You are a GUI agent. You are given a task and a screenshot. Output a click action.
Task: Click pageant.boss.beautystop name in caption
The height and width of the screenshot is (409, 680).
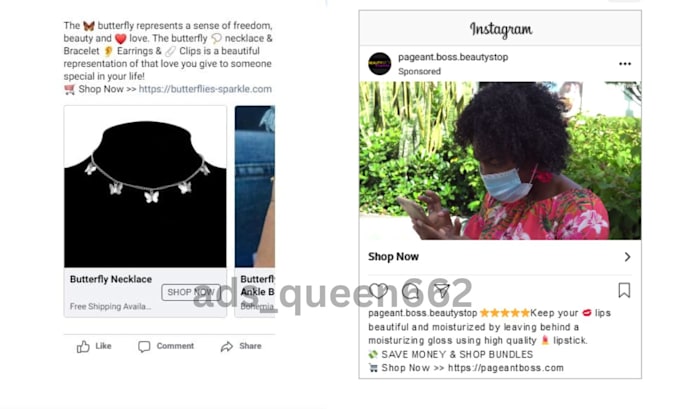(423, 313)
